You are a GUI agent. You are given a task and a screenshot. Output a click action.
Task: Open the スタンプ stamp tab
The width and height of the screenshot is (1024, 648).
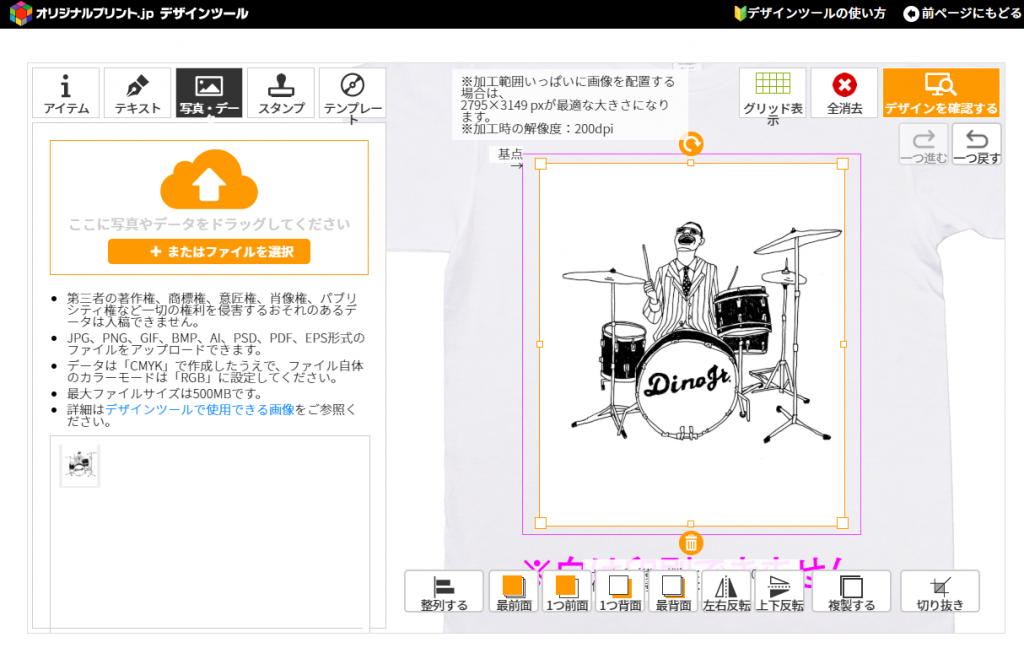[x=281, y=93]
